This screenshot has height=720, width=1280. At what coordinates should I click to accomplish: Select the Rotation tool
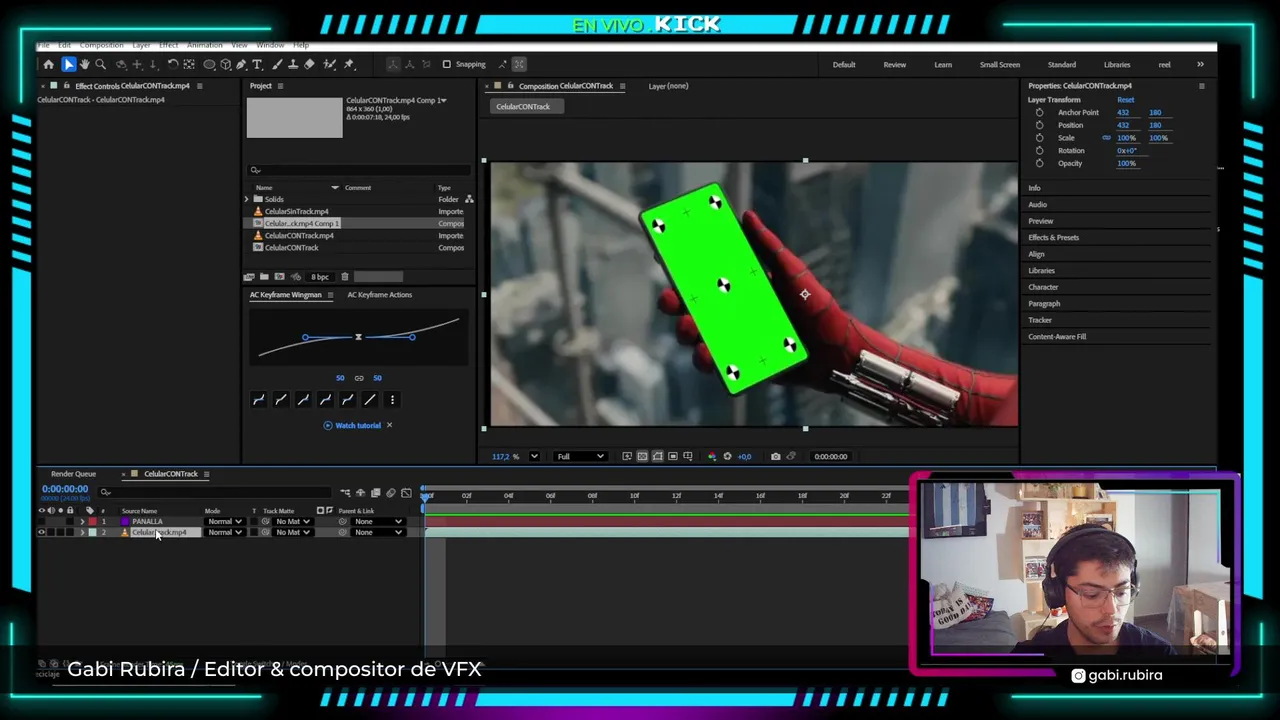pyautogui.click(x=173, y=64)
